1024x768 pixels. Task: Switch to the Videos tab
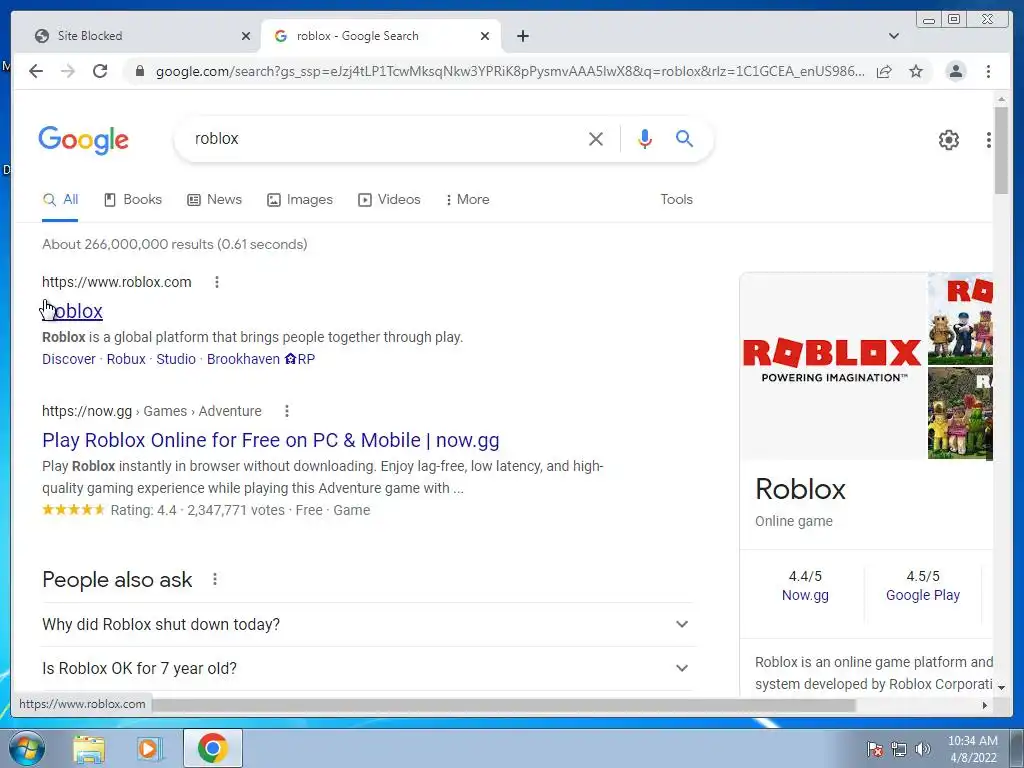pos(389,200)
